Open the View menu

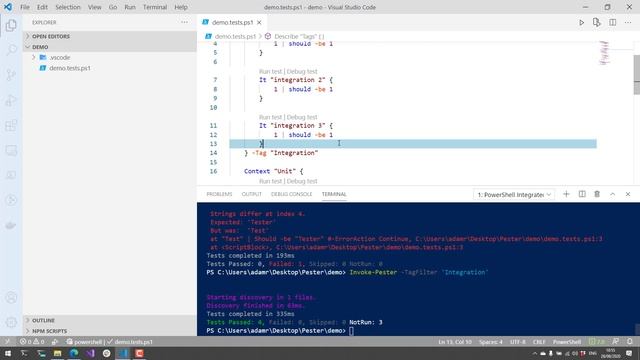[x=94, y=7]
